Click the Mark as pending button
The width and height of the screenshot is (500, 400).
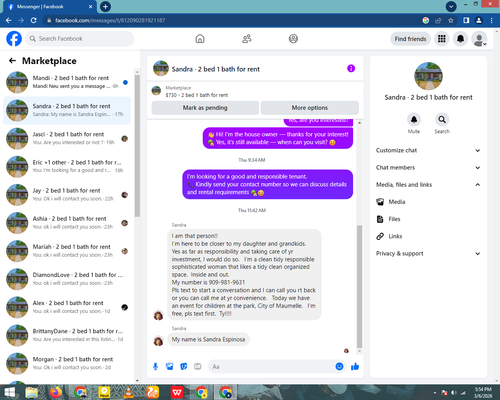coord(205,108)
